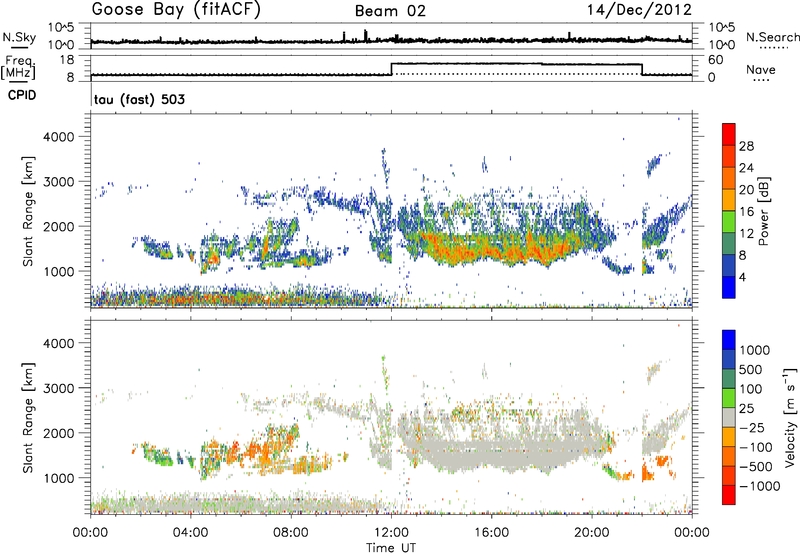Click the 4000 range tick in velocity panel

click(58, 343)
